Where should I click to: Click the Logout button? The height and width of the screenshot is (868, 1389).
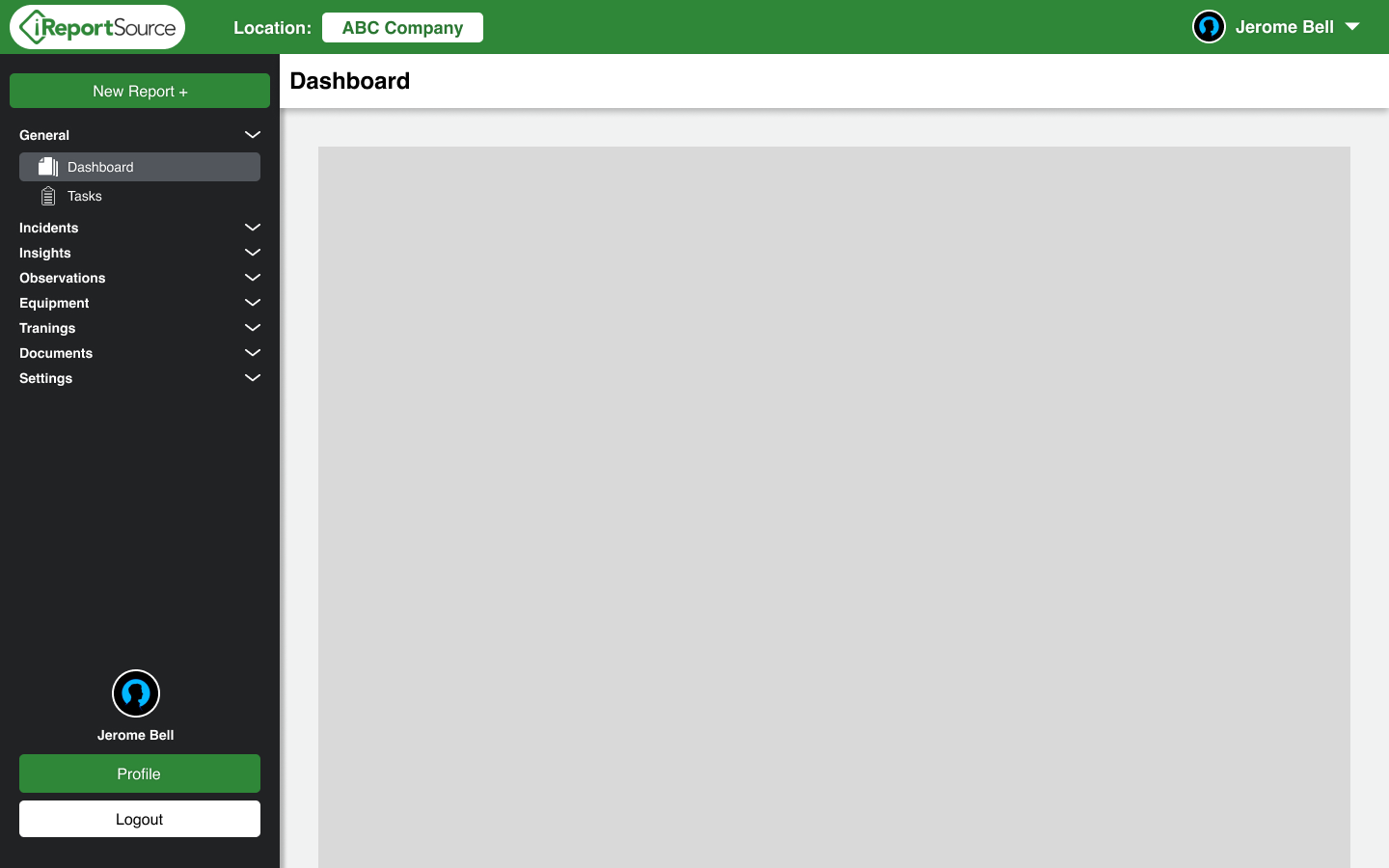click(x=140, y=819)
